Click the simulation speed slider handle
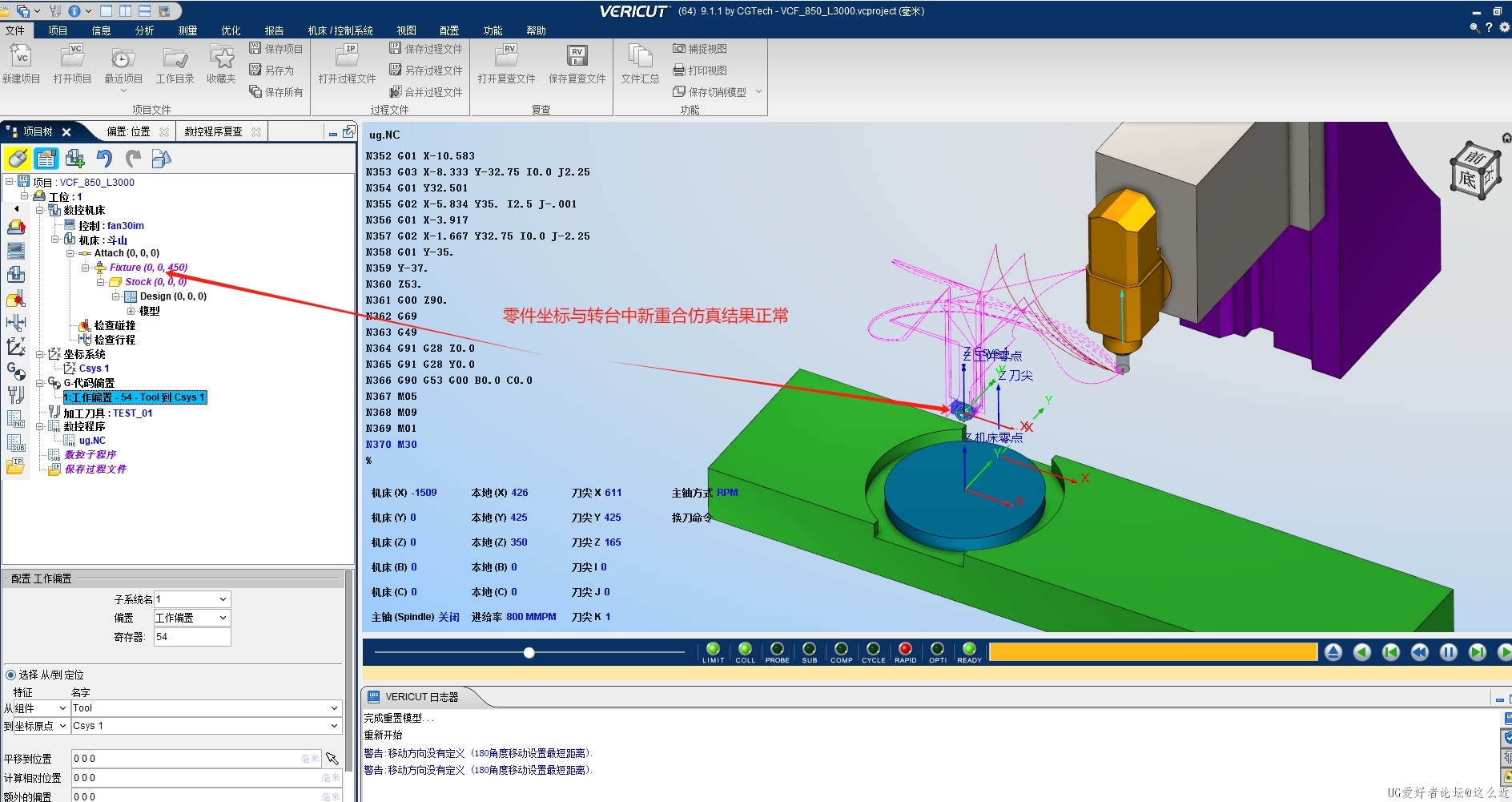Viewport: 1512px width, 802px height. [x=529, y=653]
